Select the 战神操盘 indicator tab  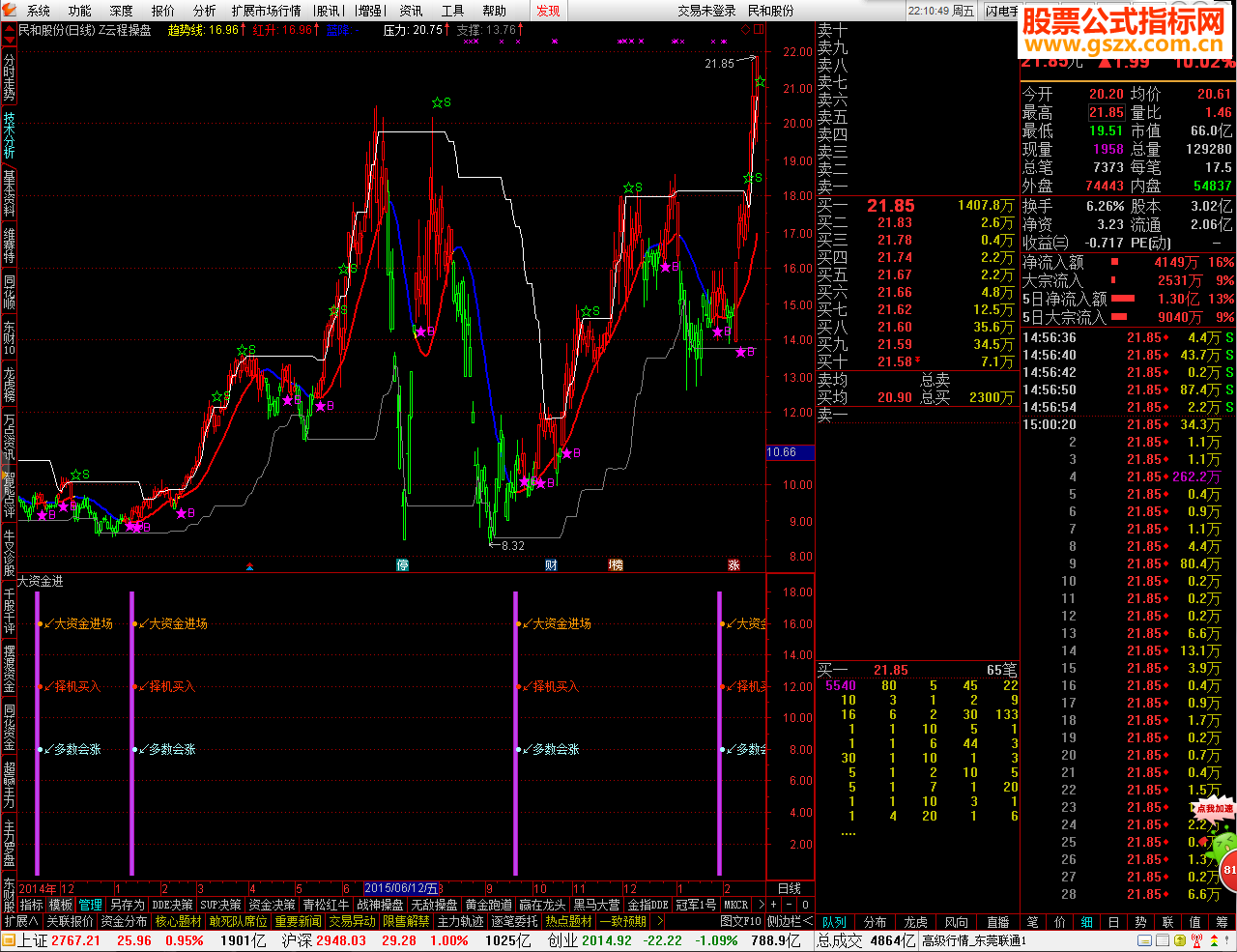pyautogui.click(x=380, y=905)
